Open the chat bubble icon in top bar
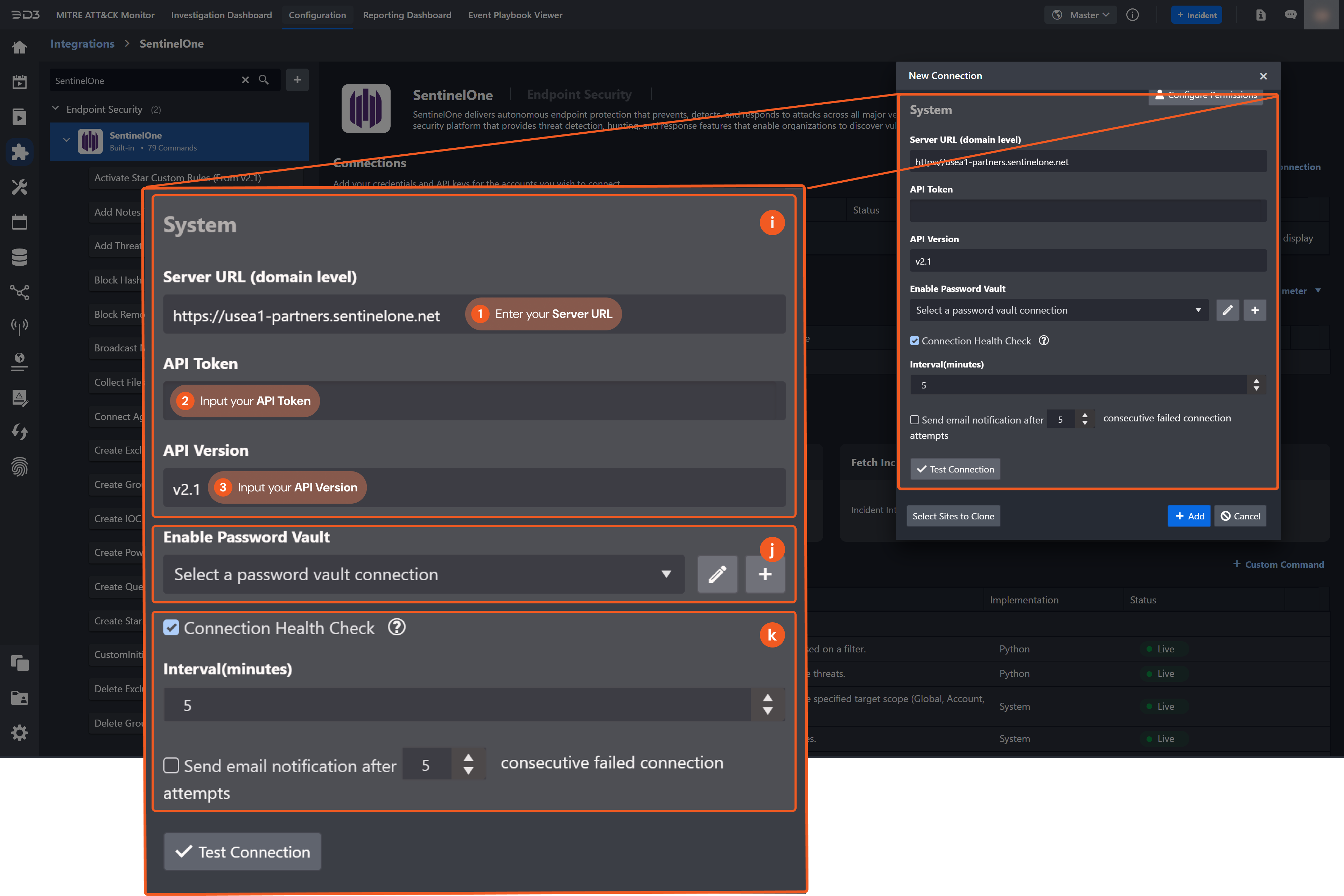This screenshot has width=1344, height=896. click(1290, 15)
